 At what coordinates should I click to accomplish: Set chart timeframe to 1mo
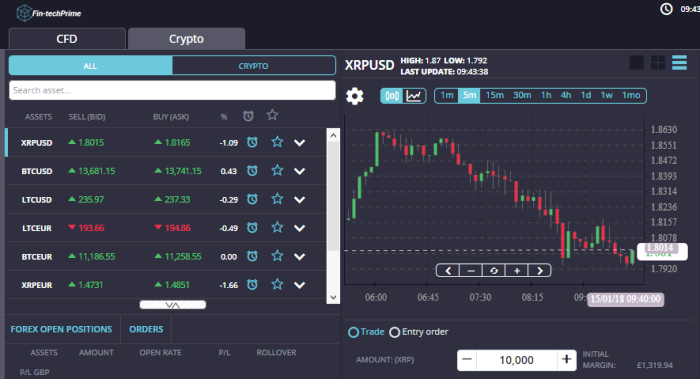pyautogui.click(x=631, y=96)
